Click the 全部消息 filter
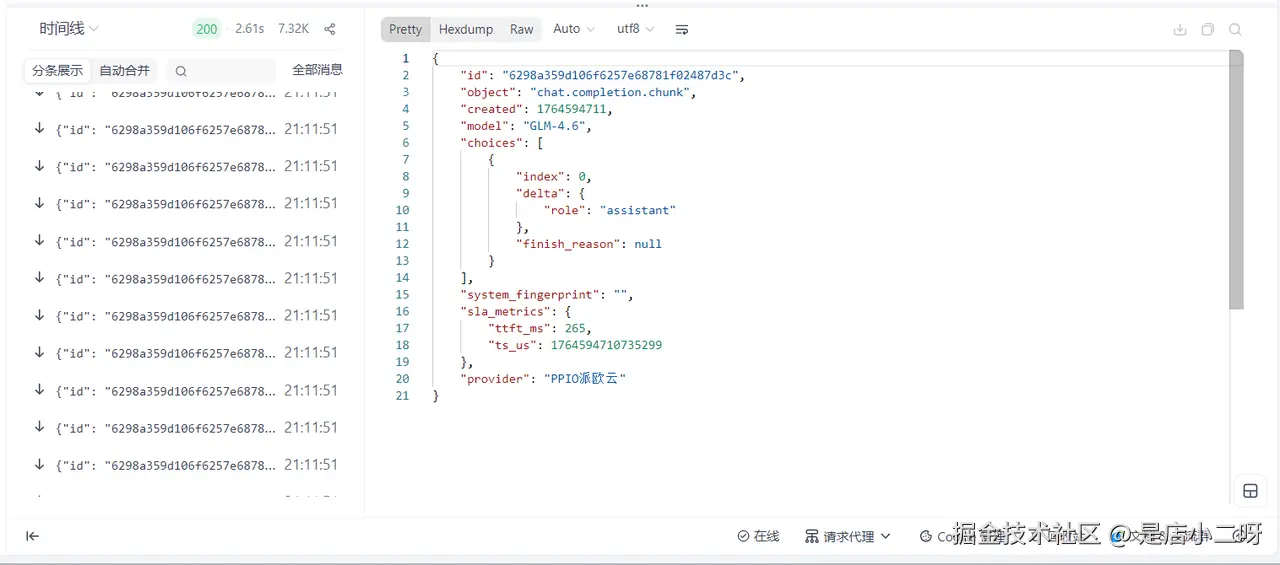This screenshot has width=1280, height=565. tap(317, 70)
